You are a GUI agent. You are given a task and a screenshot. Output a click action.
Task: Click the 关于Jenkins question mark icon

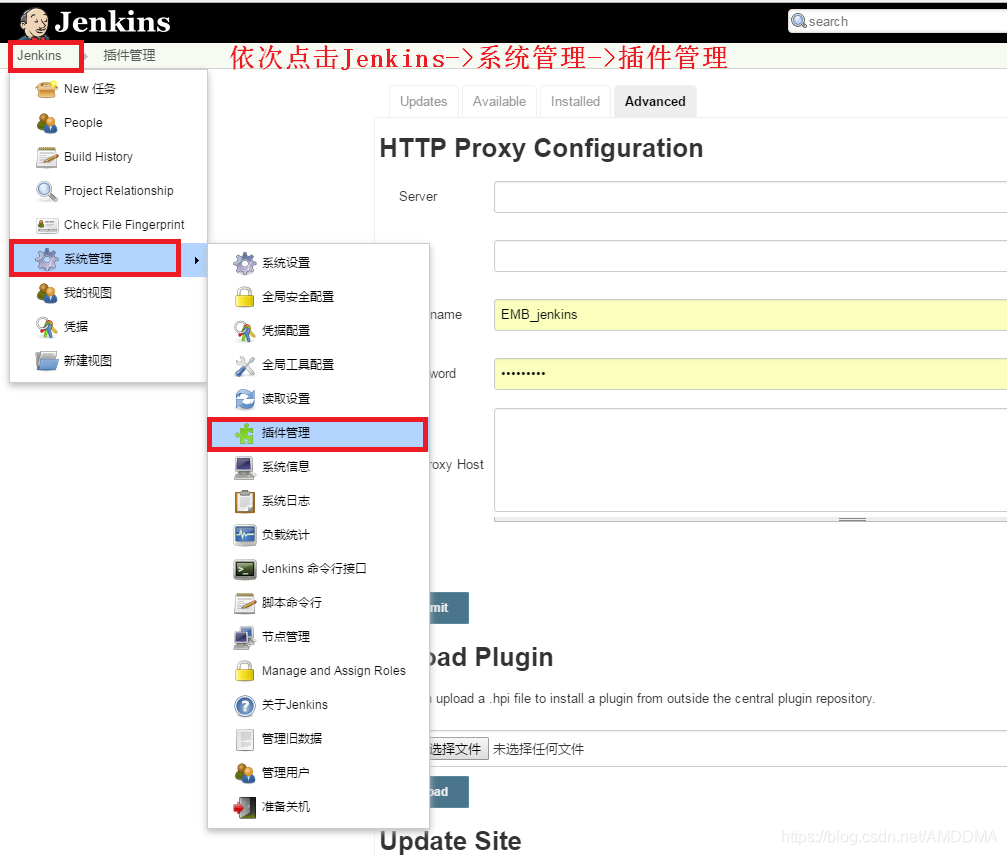click(x=245, y=705)
